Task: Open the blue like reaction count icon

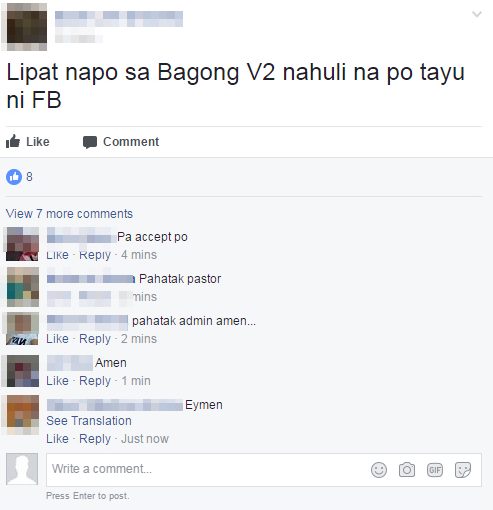Action: pyautogui.click(x=14, y=177)
